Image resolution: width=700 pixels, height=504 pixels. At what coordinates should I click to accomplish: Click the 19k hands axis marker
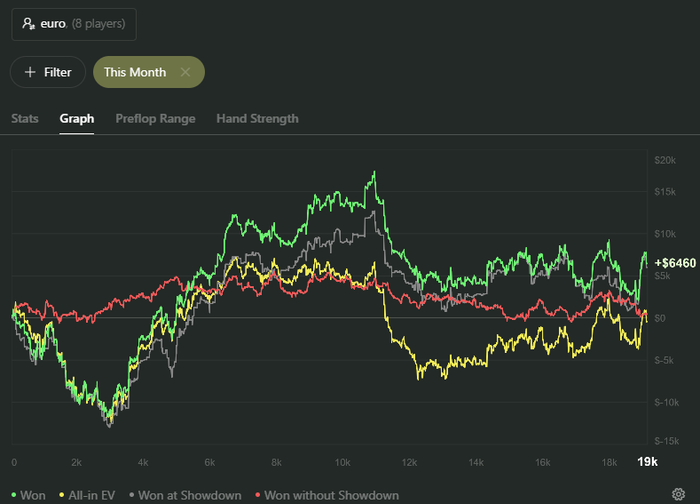pos(647,462)
